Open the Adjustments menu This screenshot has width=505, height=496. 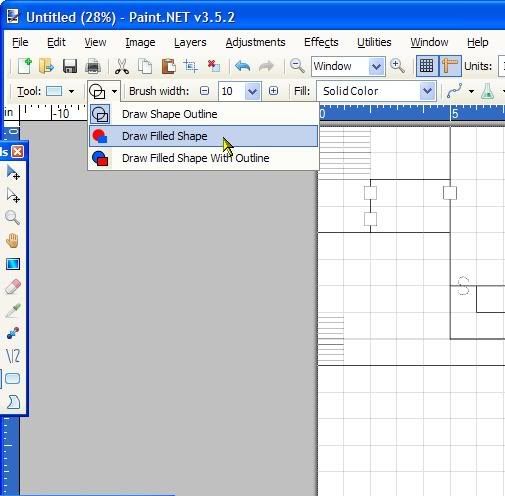[x=255, y=42]
